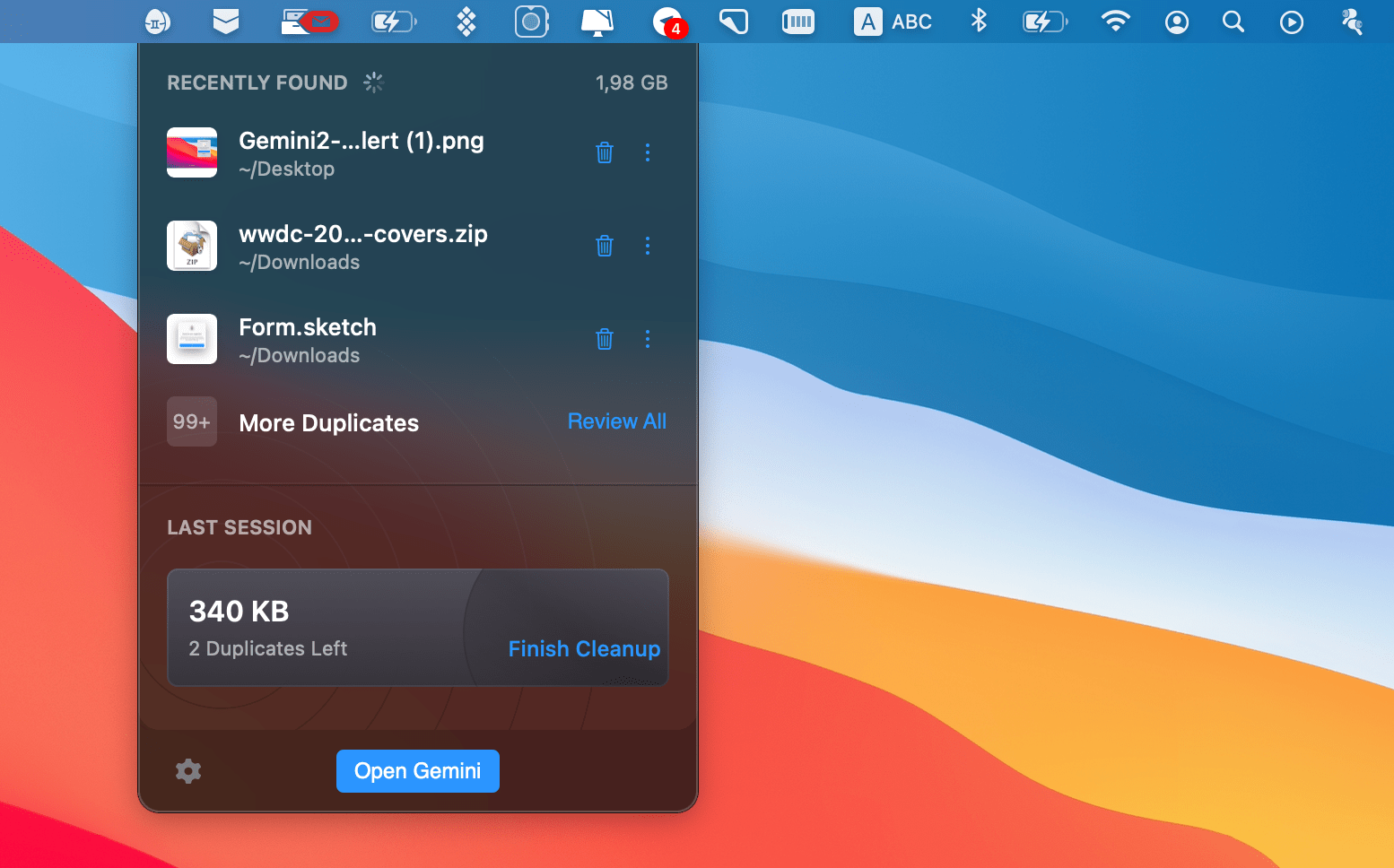Open the screenshot capture menu bar icon
This screenshot has height=868, width=1394.
pyautogui.click(x=532, y=22)
